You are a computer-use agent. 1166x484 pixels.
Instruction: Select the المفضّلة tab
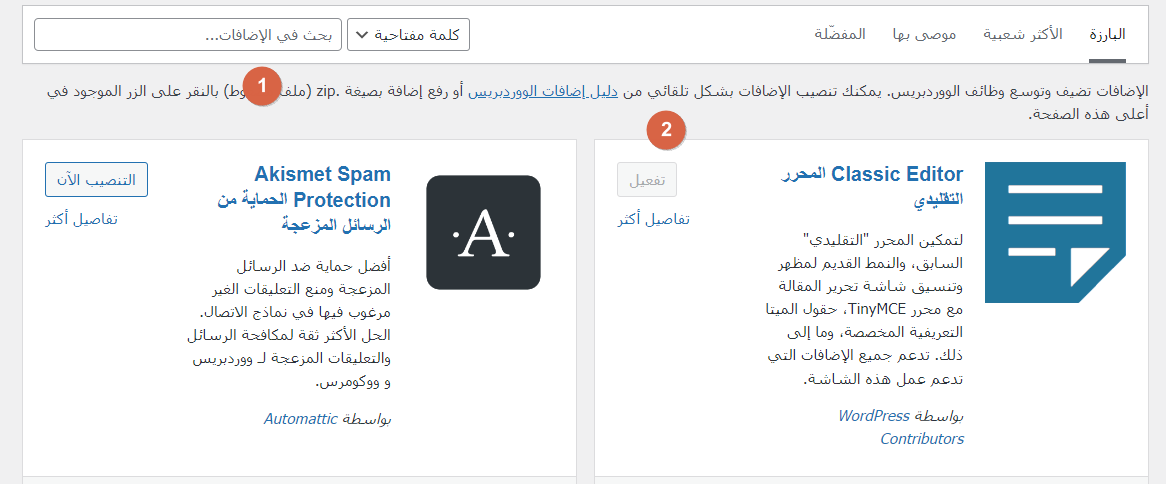click(840, 34)
